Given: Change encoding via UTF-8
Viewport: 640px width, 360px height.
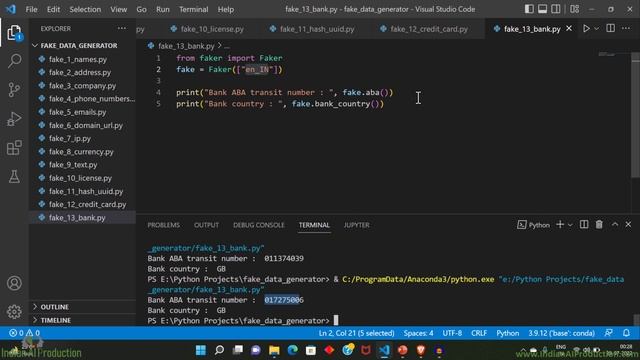Looking at the screenshot, I should point(452,333).
